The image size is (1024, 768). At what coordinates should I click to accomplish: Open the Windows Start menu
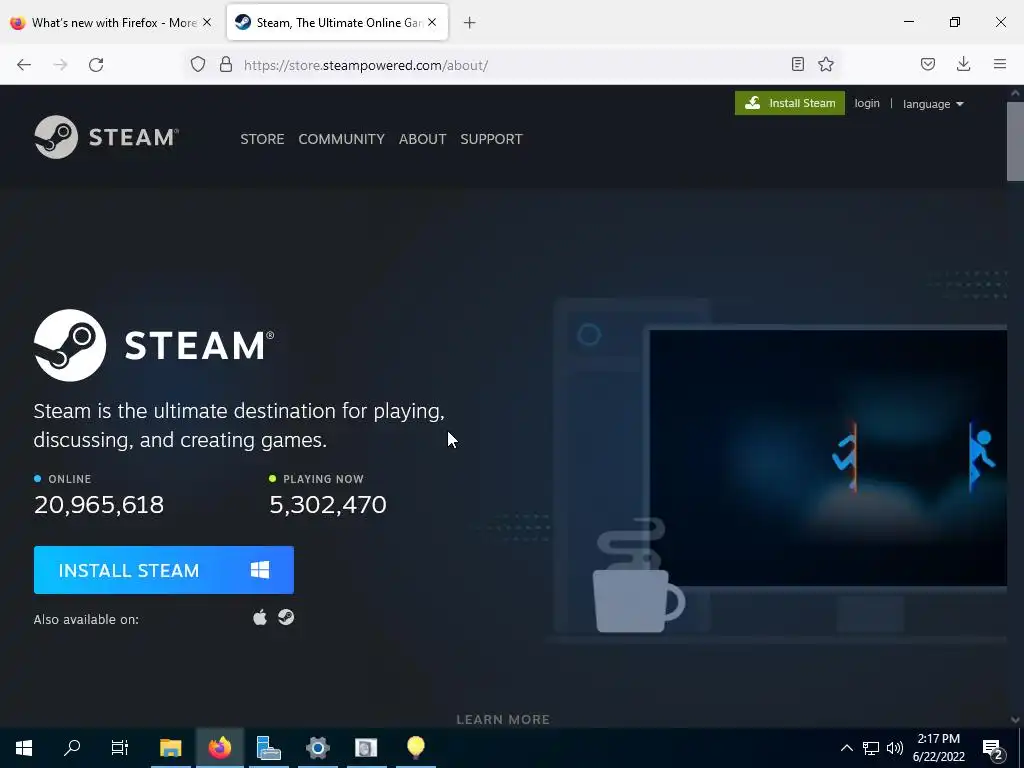(x=24, y=748)
